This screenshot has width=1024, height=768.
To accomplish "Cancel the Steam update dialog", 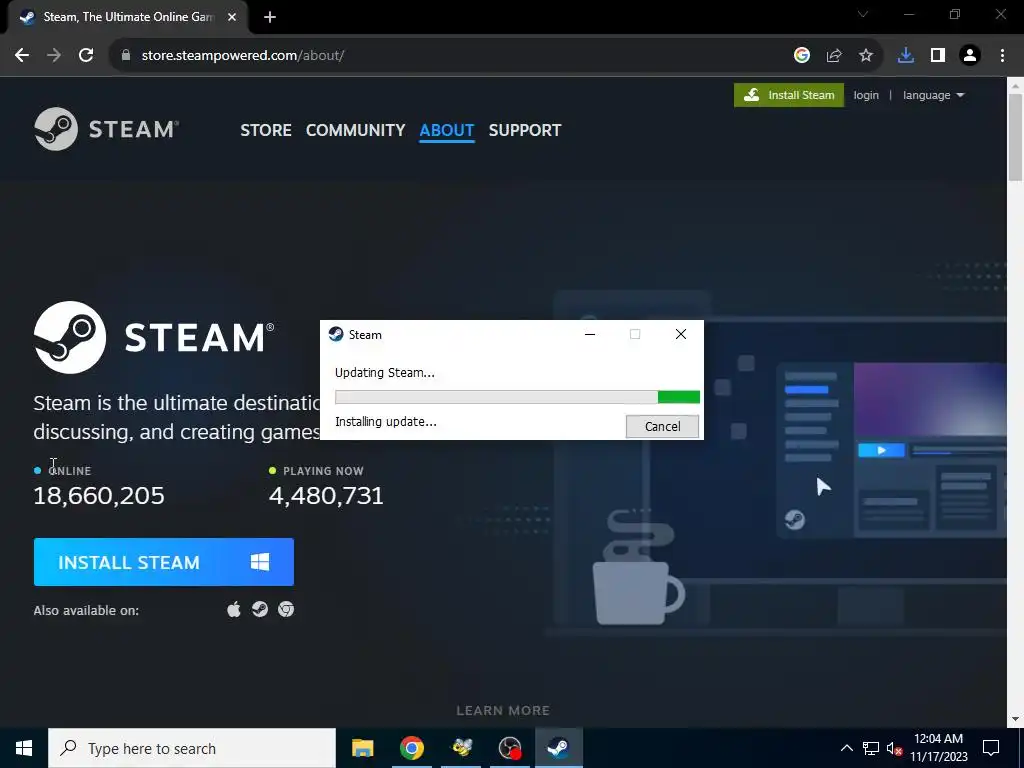I will [x=662, y=426].
